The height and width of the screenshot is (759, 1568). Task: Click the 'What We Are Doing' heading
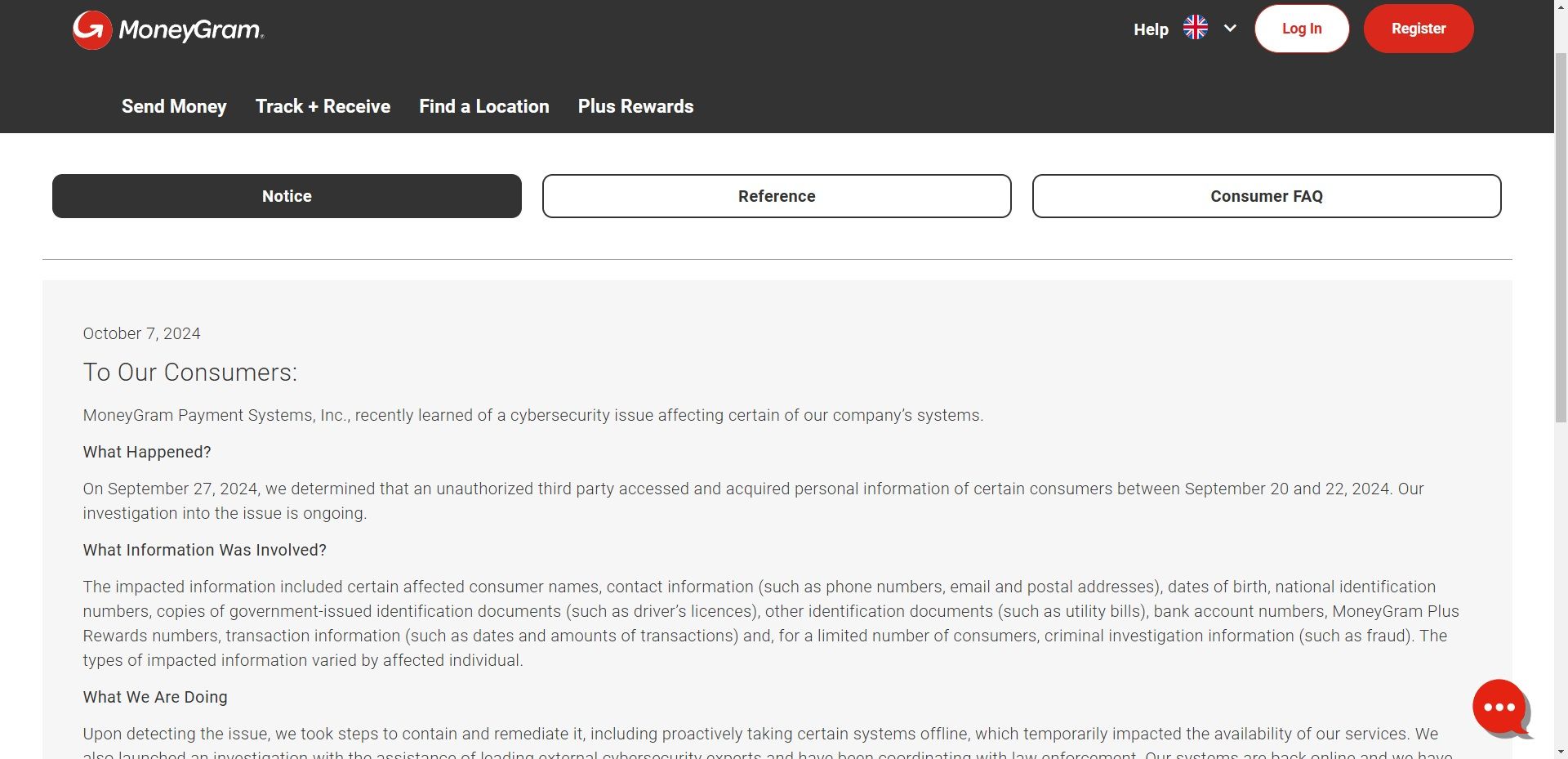[x=155, y=697]
